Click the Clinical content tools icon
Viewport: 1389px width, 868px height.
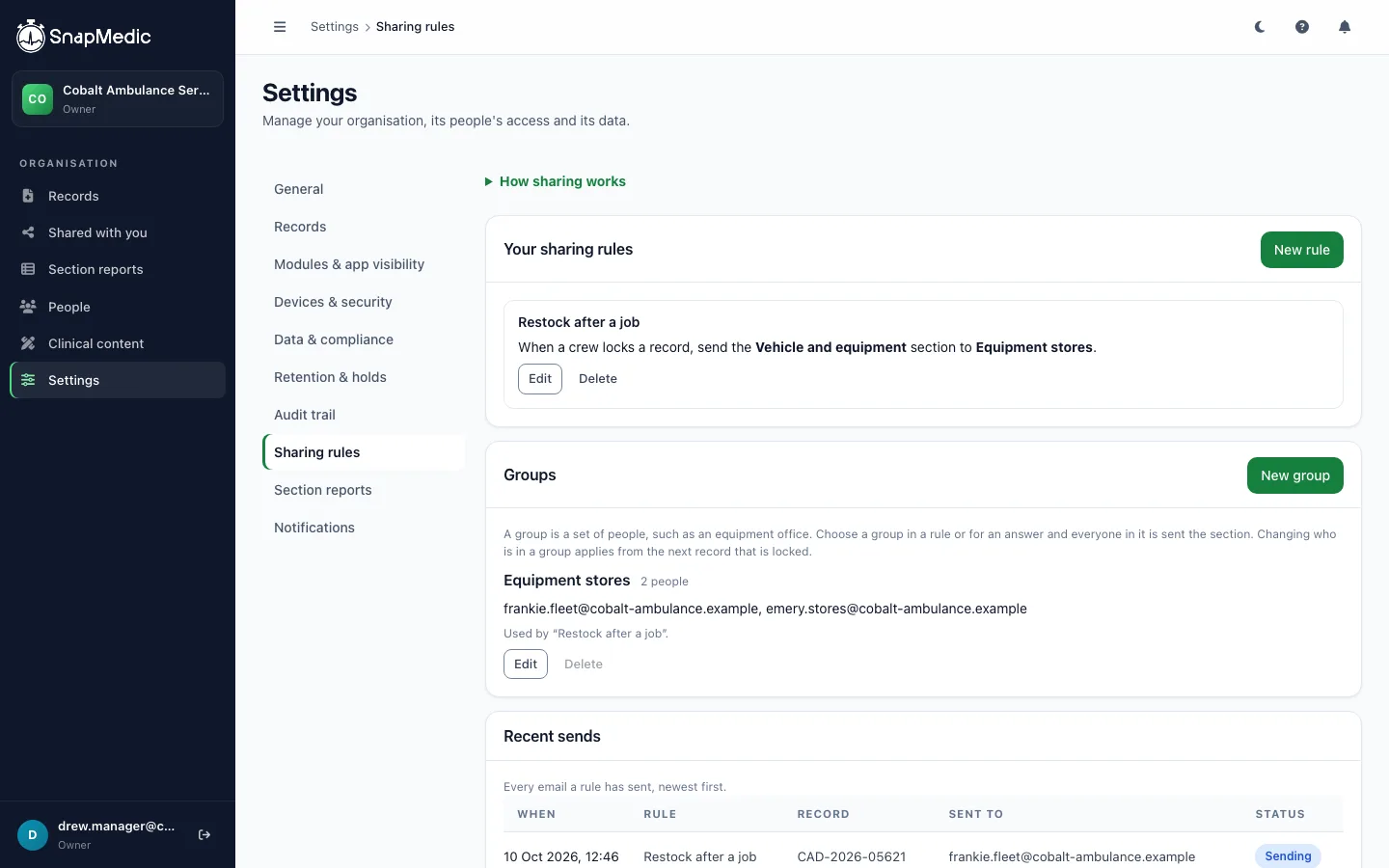tap(28, 343)
